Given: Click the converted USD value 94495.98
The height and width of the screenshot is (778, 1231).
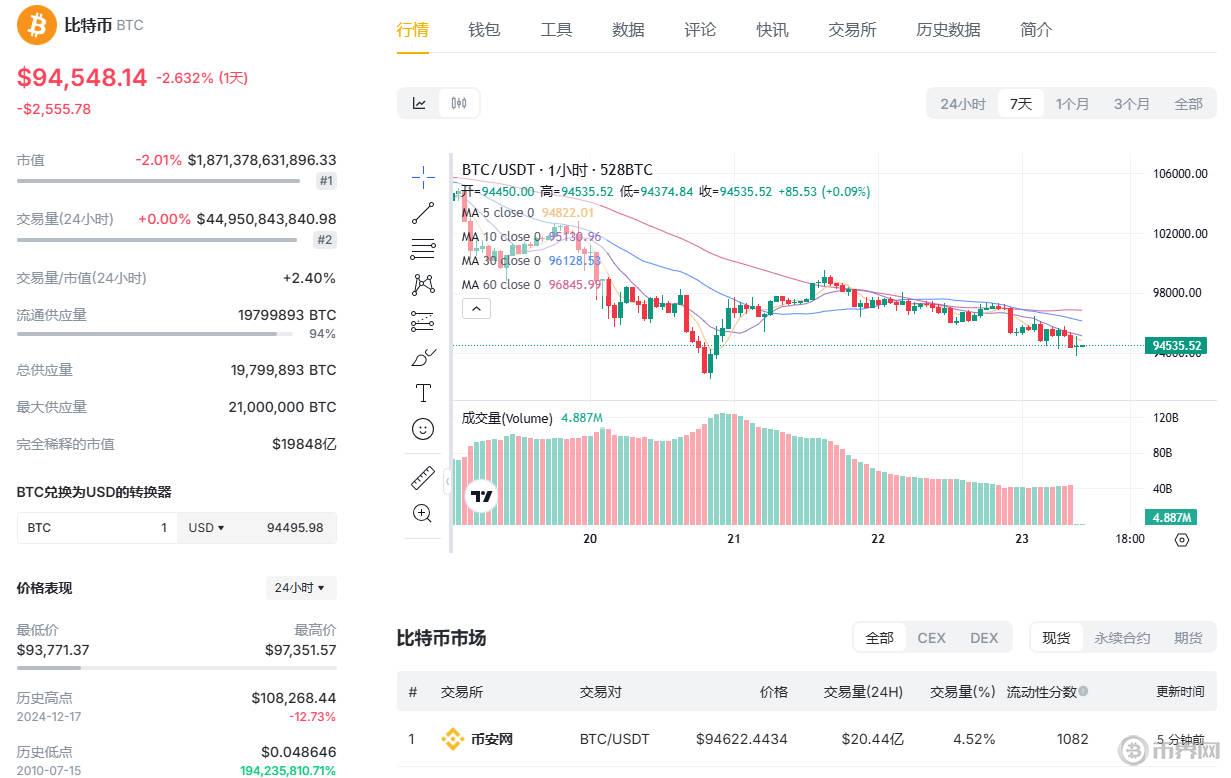Looking at the screenshot, I should click(x=295, y=527).
